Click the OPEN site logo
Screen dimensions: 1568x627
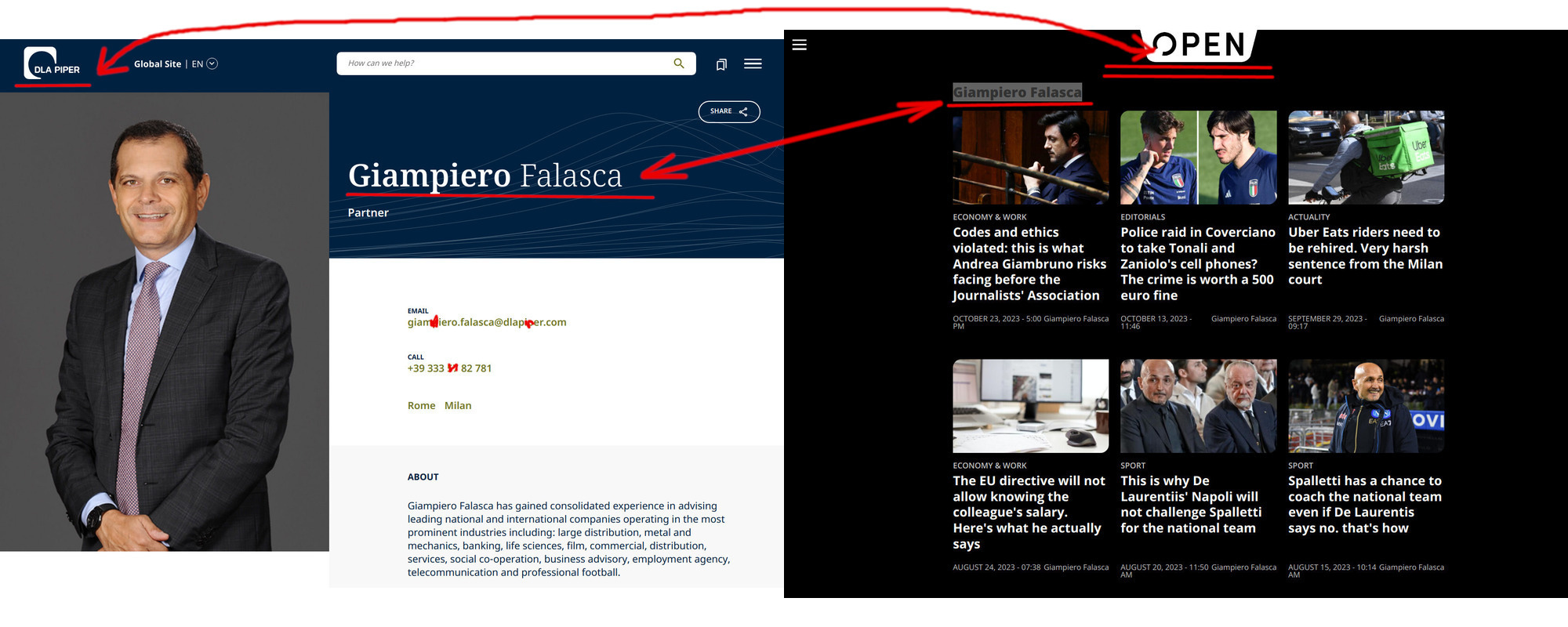pos(1200,45)
